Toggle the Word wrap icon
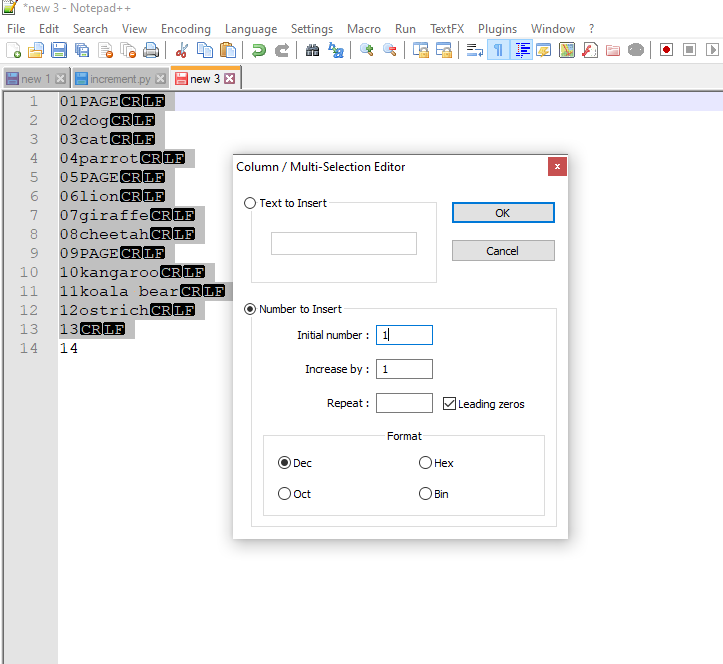723x664 pixels. (474, 50)
